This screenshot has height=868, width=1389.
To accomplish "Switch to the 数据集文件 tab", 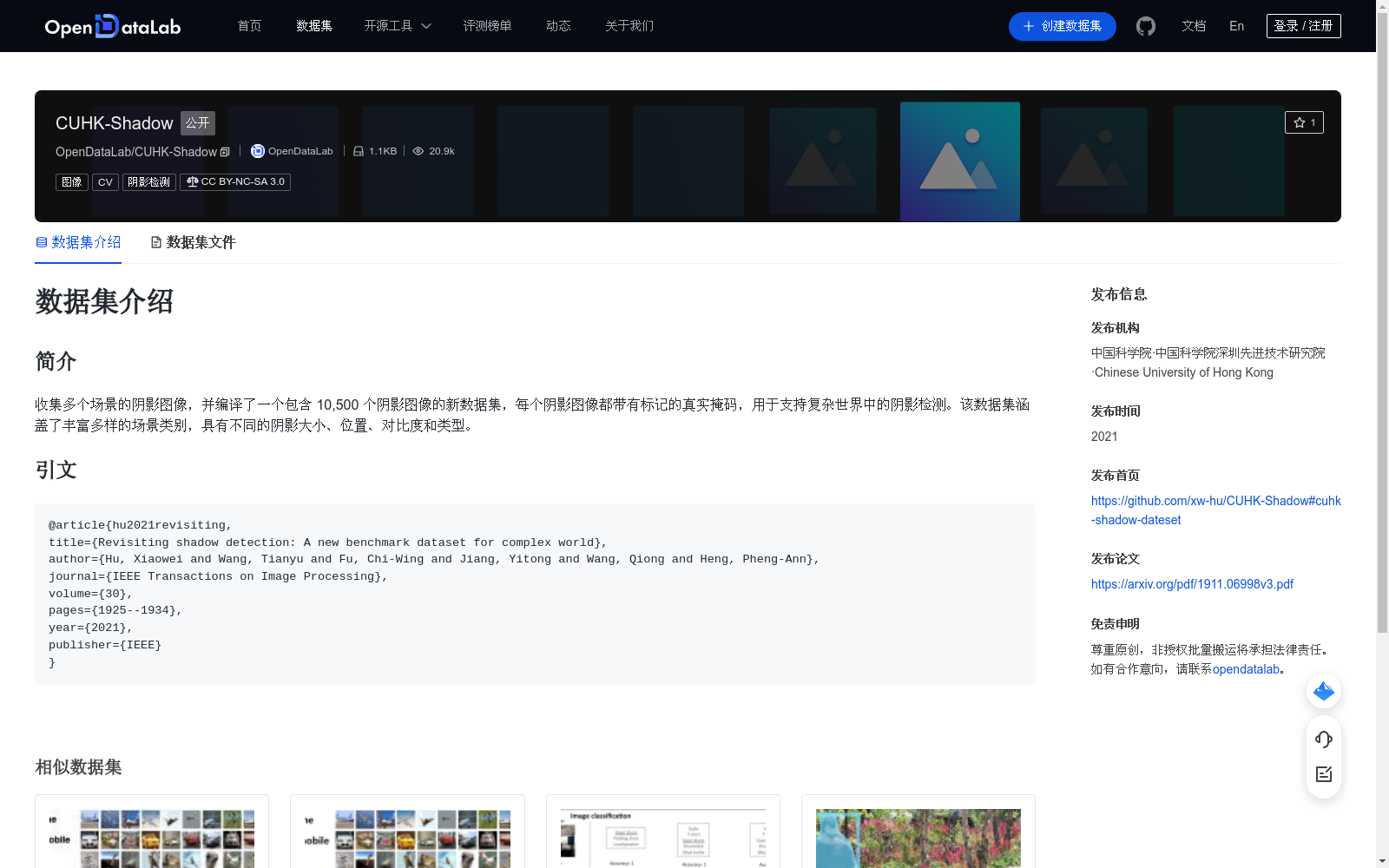I will tap(193, 242).
